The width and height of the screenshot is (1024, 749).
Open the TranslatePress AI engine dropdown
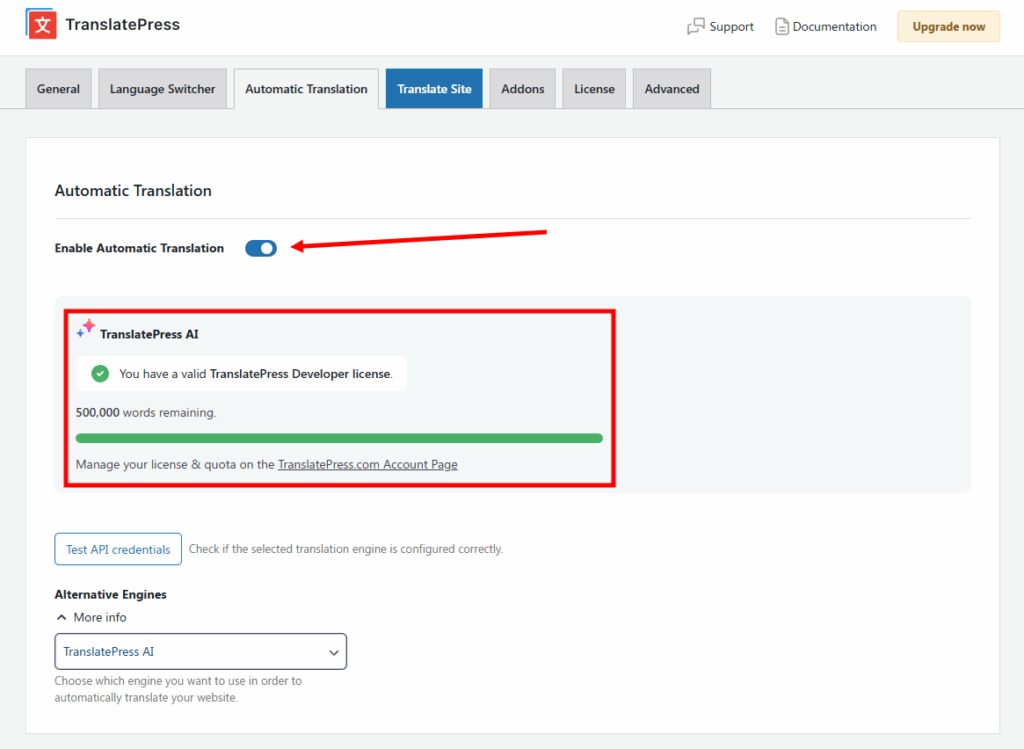200,652
